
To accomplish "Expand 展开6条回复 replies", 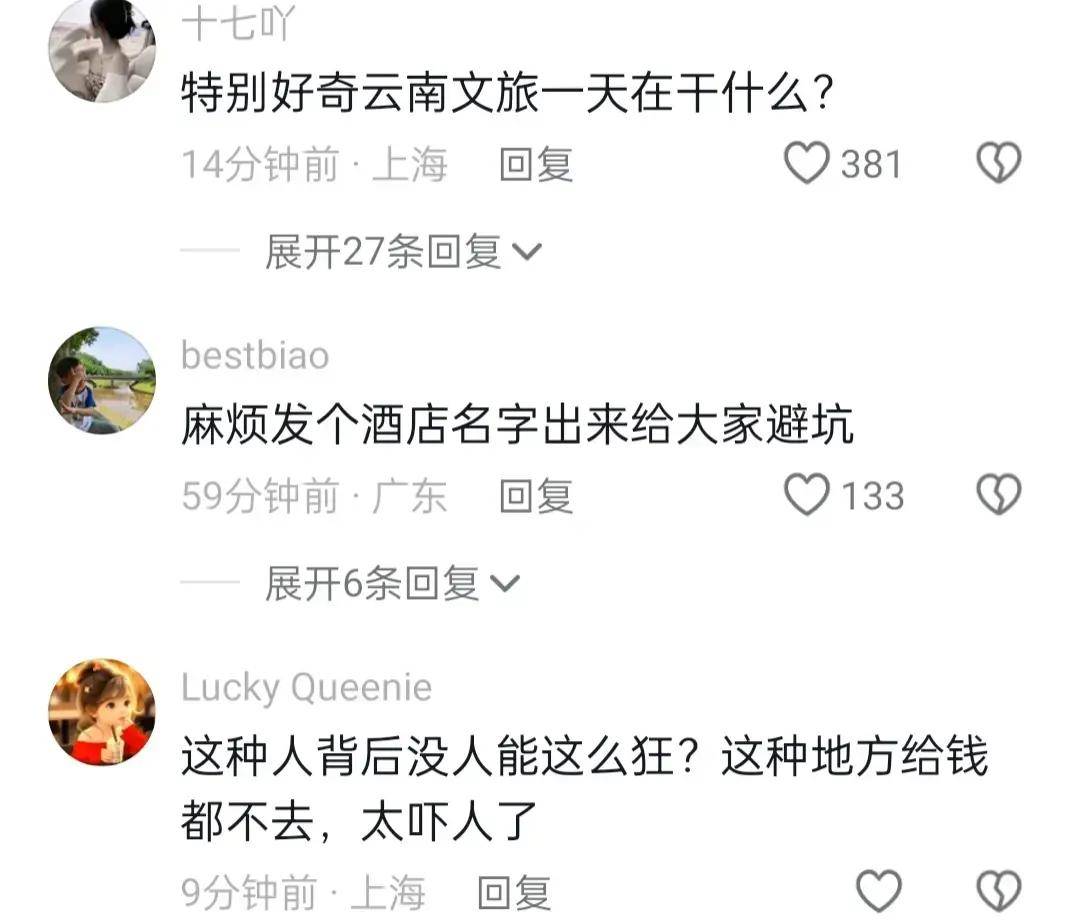I will tap(393, 583).
